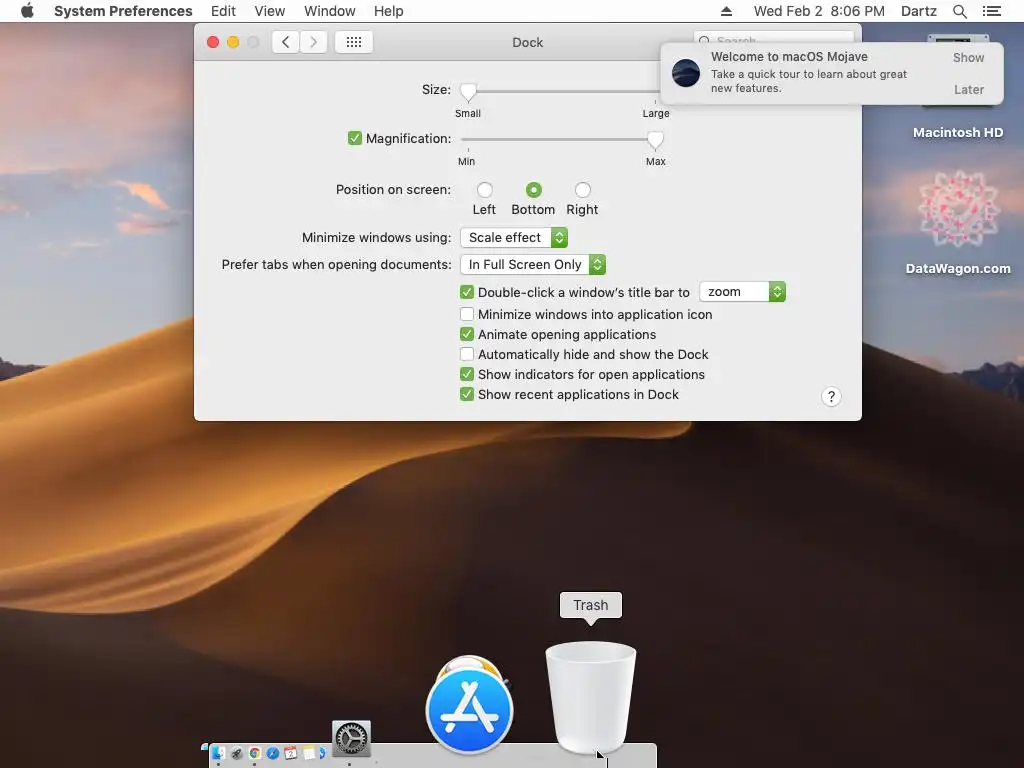Select Left dock position
1024x768 pixels.
[485, 190]
